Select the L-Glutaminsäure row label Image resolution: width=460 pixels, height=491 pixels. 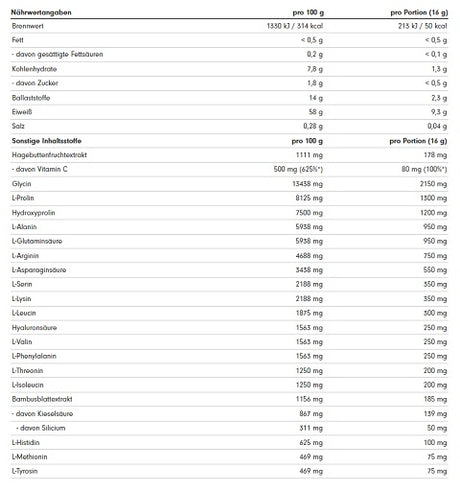click(37, 241)
